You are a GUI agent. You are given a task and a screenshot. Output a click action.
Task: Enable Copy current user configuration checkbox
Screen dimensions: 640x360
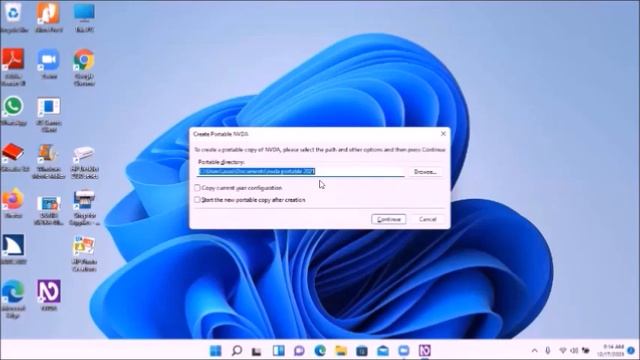[x=198, y=188]
